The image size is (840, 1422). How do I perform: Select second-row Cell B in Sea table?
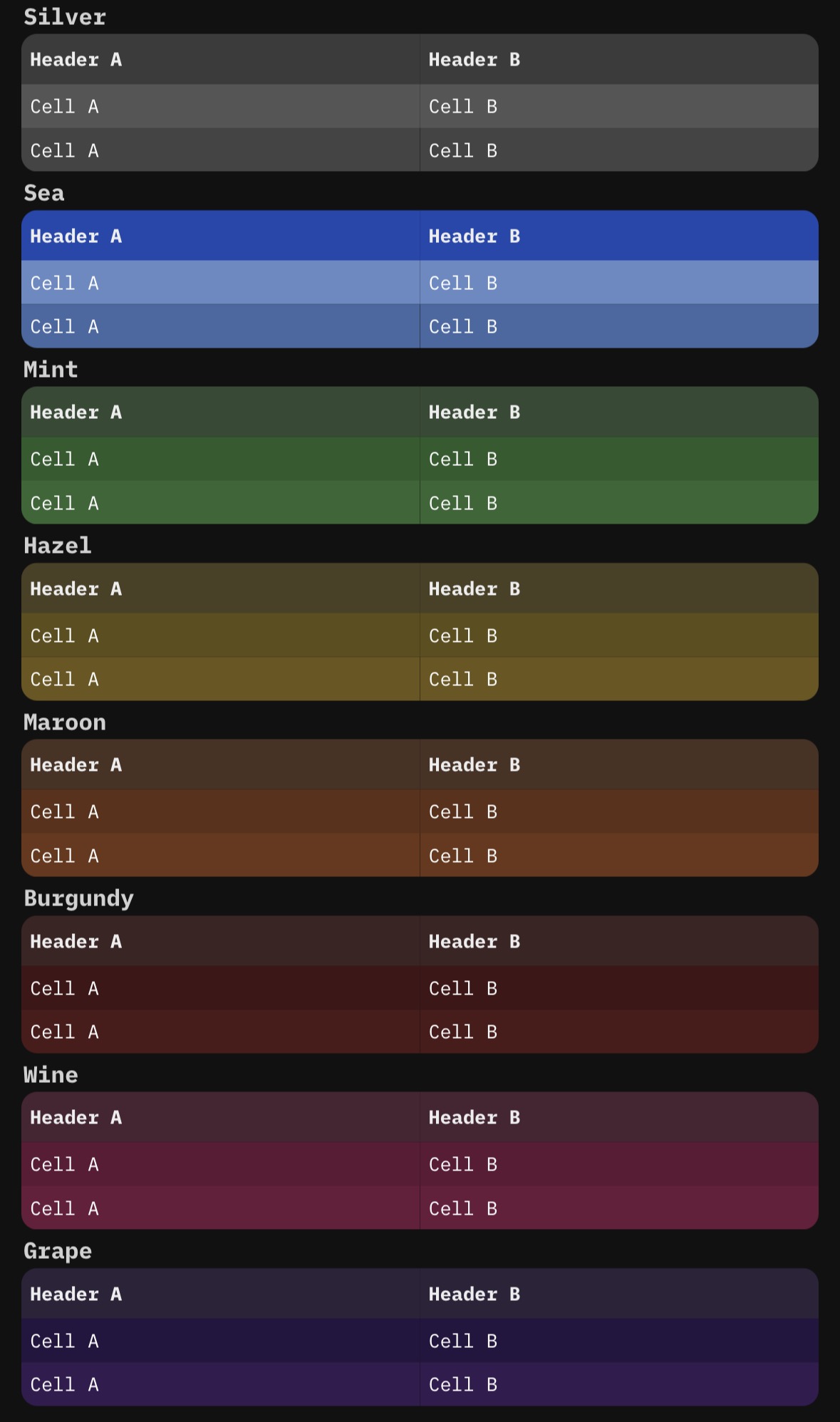pyautogui.click(x=463, y=327)
